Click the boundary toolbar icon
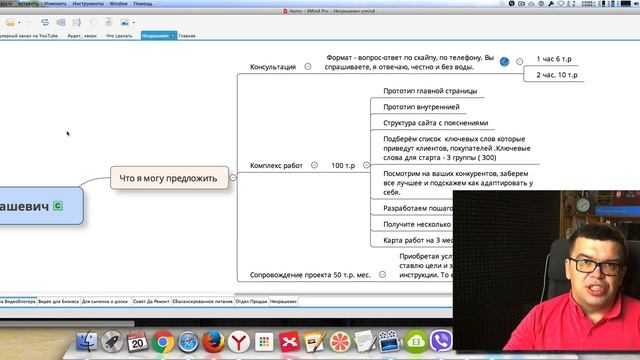640x360 pixels. (x=61, y=22)
